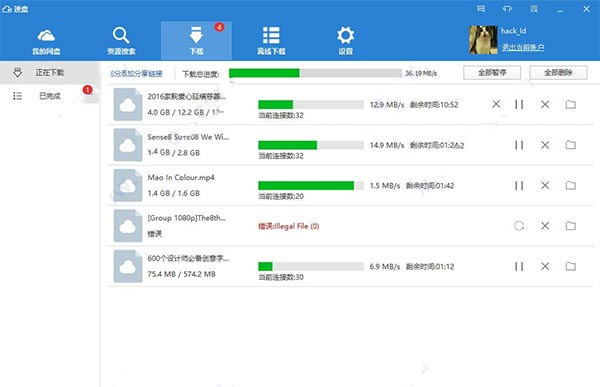Click the 当前连接数:20 connection count

pyautogui.click(x=281, y=196)
